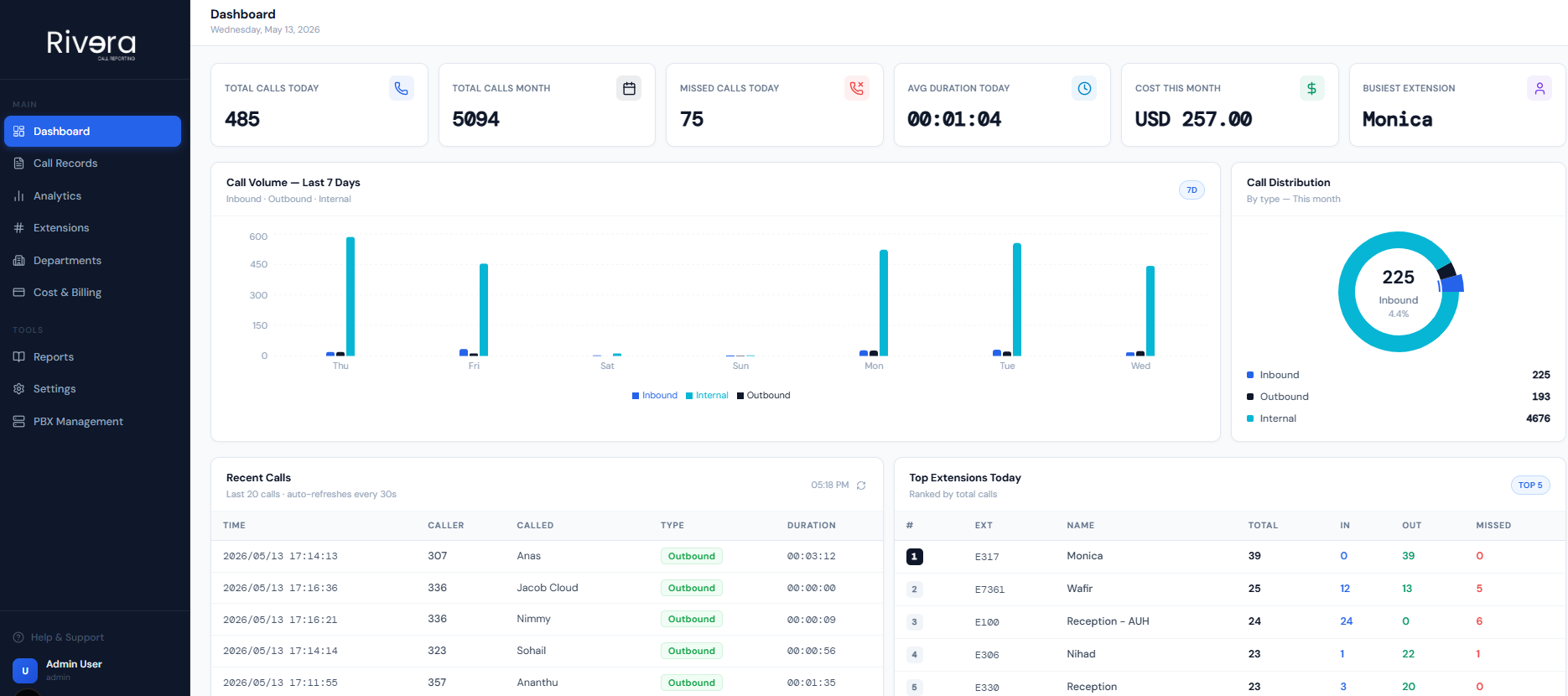Click the Internal swatch in Call Distribution
The height and width of the screenshot is (696, 1568).
[x=1250, y=418]
